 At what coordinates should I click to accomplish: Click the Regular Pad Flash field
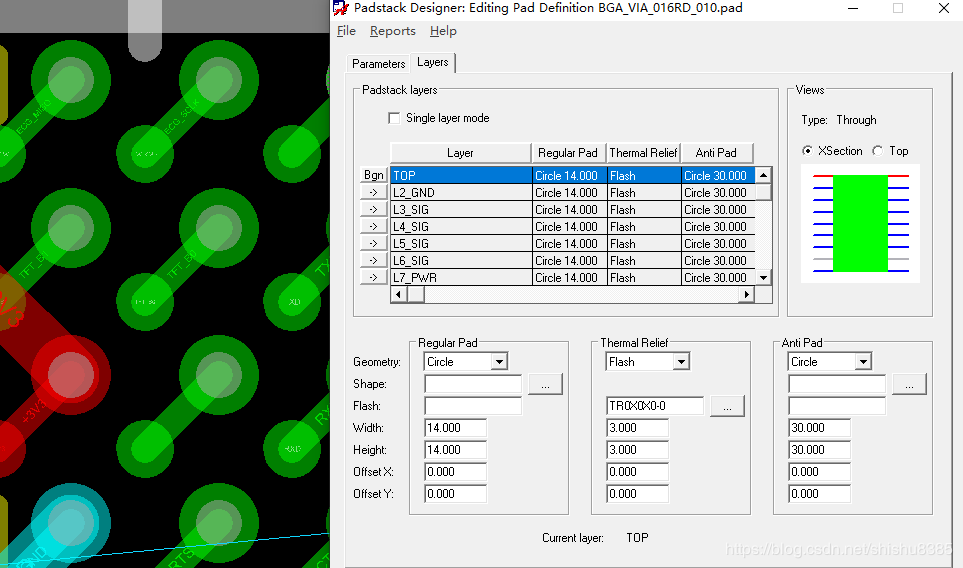click(x=473, y=406)
